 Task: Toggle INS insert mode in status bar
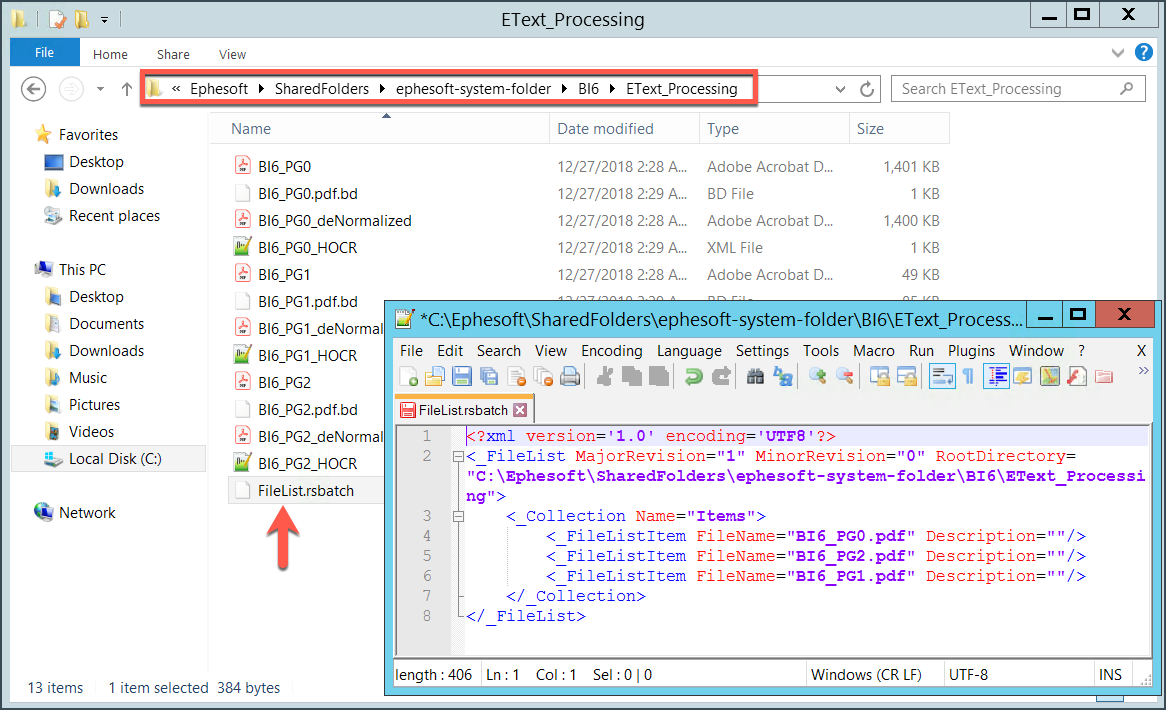pyautogui.click(x=1110, y=674)
